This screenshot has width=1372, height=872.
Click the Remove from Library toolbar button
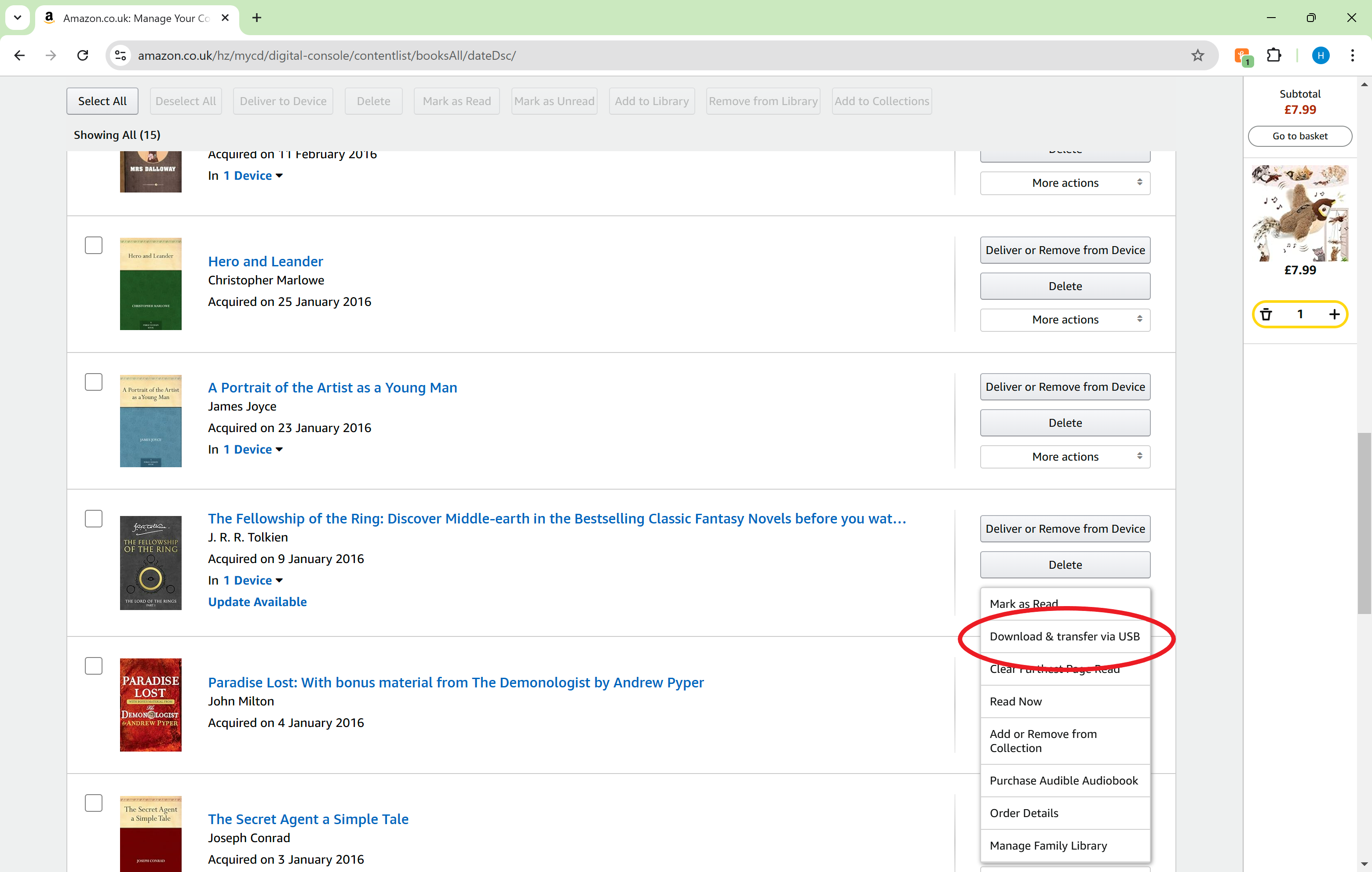[763, 101]
